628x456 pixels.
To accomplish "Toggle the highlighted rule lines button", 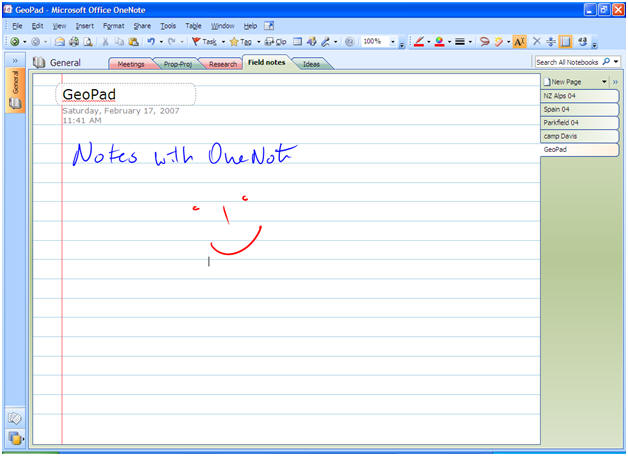I will click(565, 41).
